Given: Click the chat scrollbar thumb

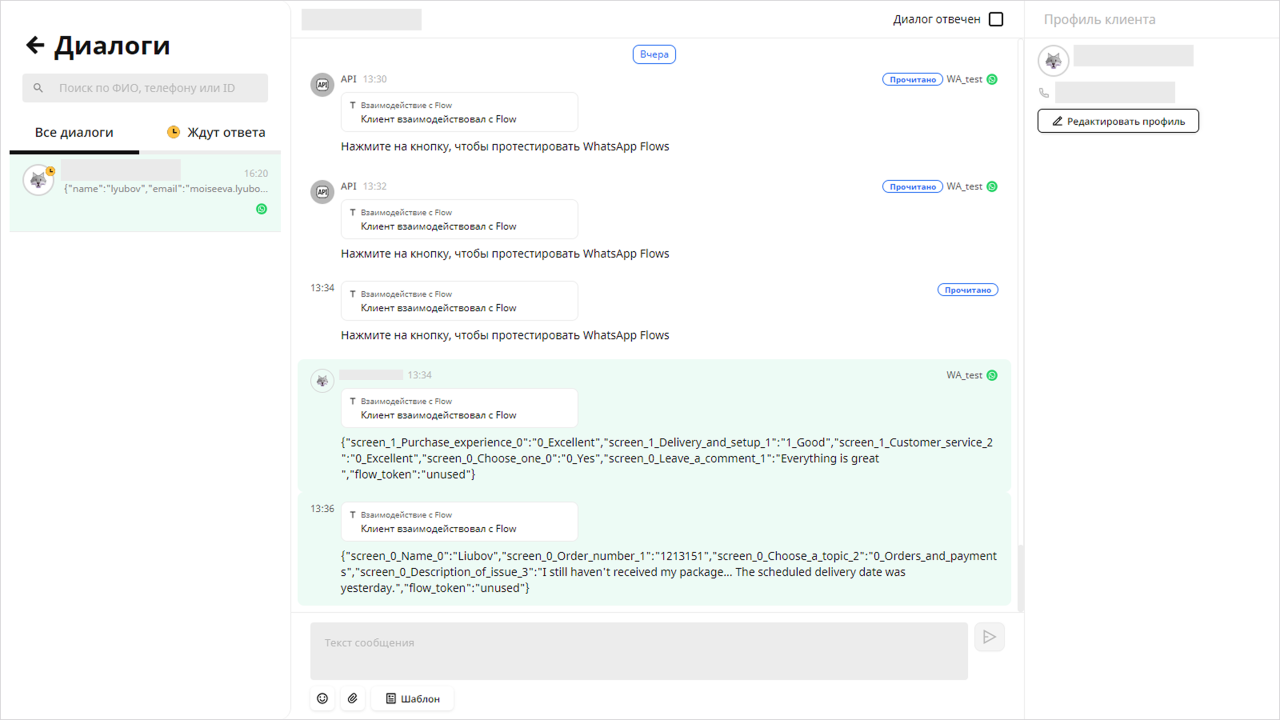Looking at the screenshot, I should click(1020, 578).
